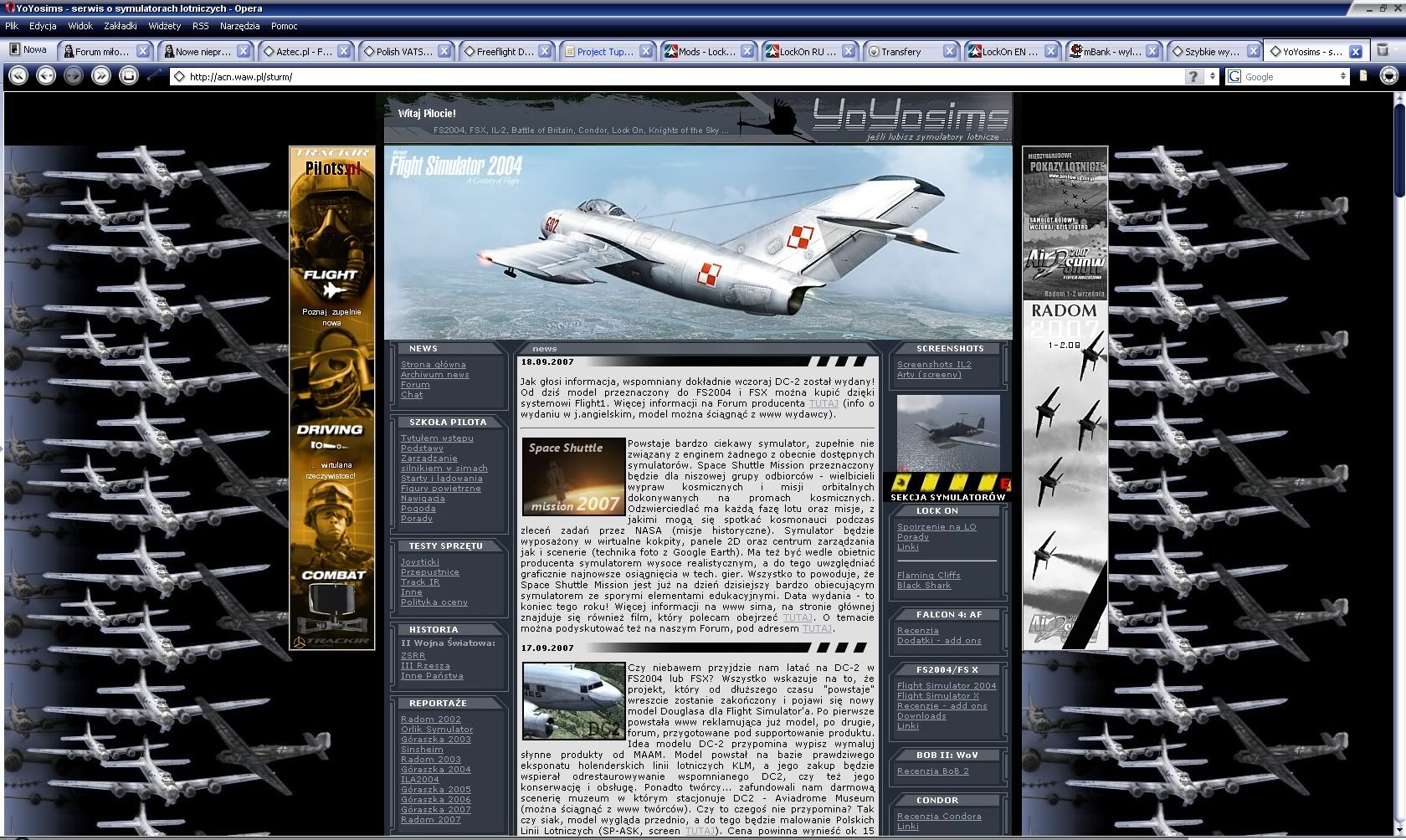The image size is (1406, 840).
Task: Open the closed tabs trash can
Action: click(1383, 50)
